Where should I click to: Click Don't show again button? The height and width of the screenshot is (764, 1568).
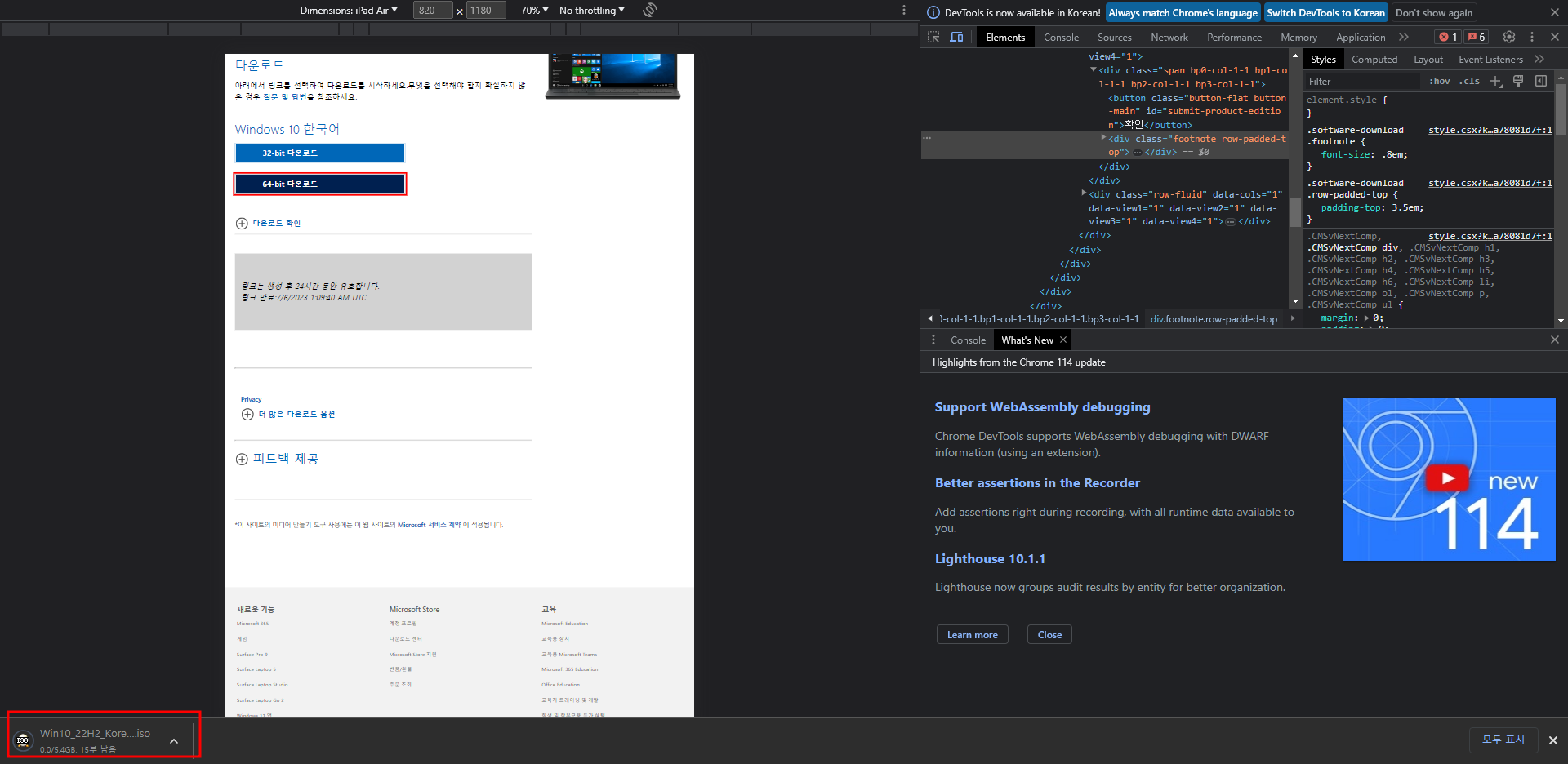[x=1434, y=12]
